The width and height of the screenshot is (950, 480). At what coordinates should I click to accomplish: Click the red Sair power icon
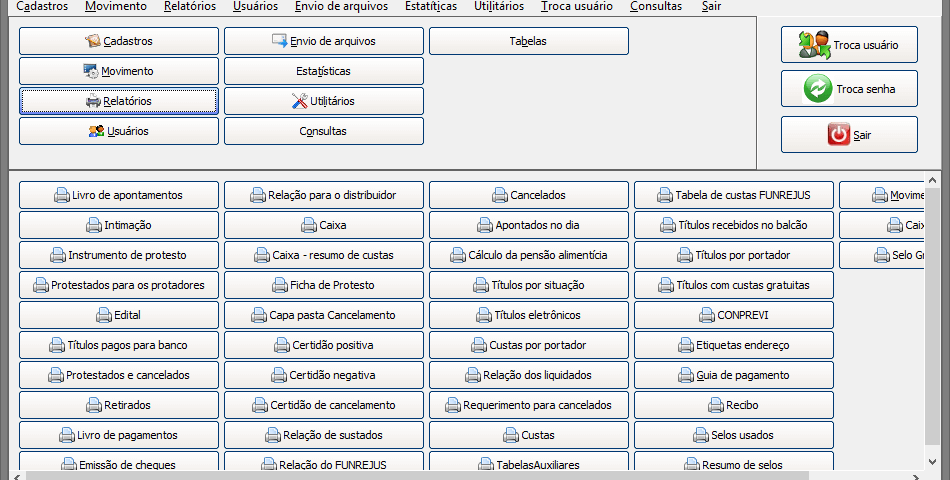[838, 135]
